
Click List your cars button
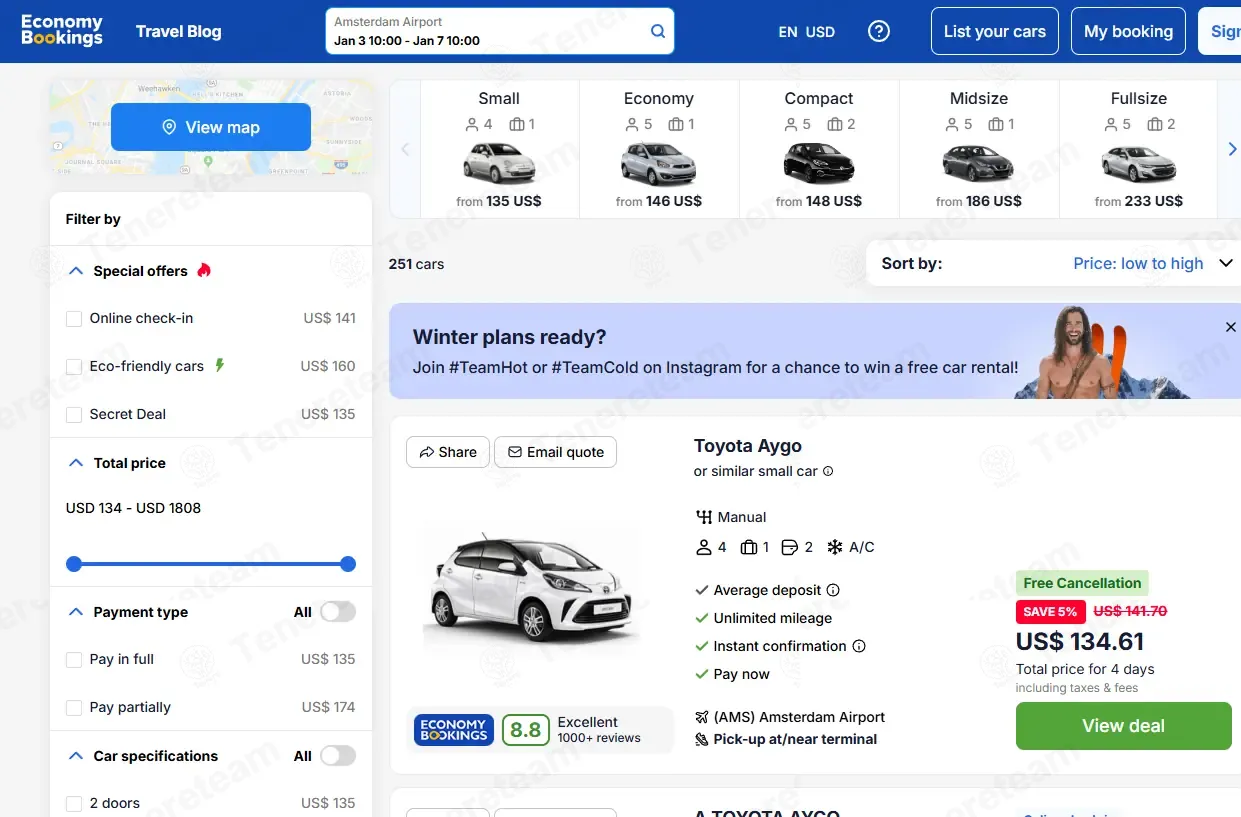[995, 31]
